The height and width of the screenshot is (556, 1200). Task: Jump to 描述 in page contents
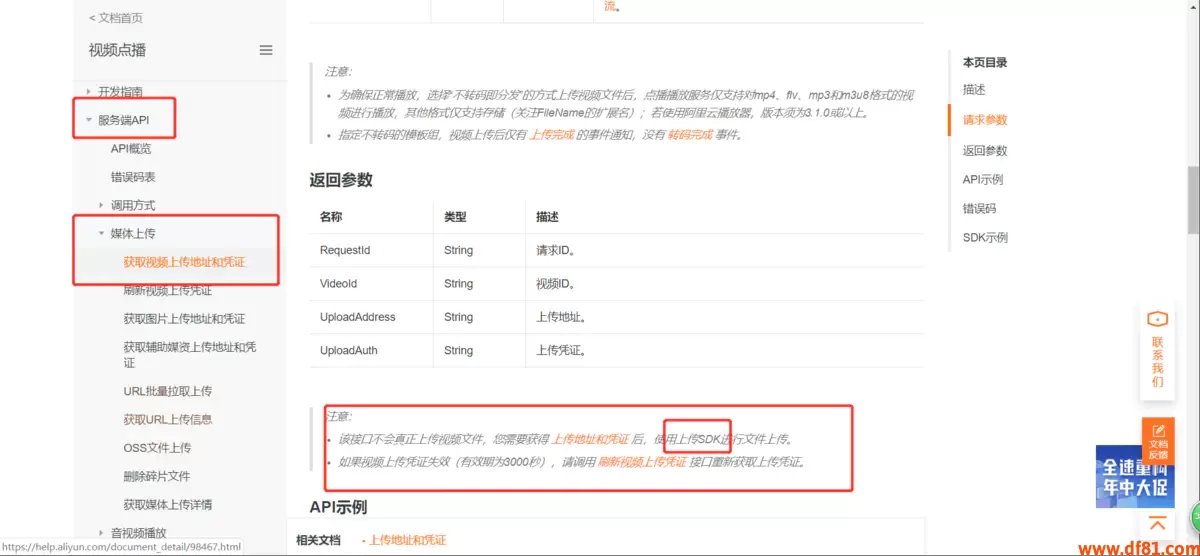coord(974,90)
